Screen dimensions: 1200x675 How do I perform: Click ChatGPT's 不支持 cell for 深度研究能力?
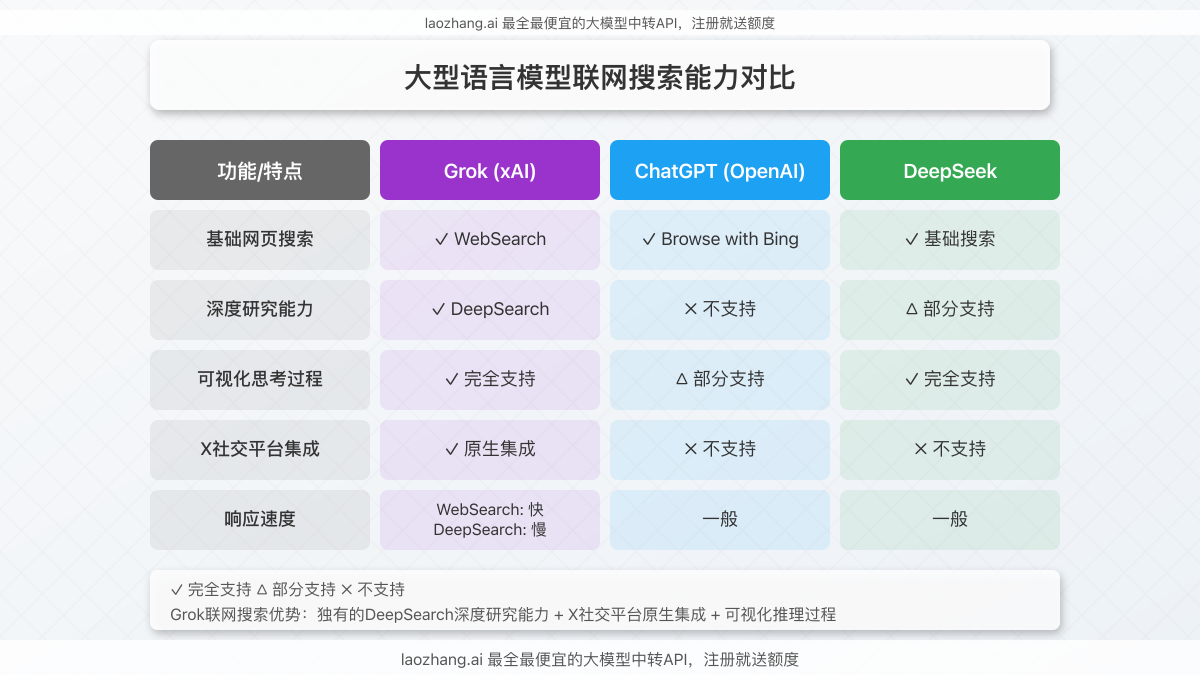[x=720, y=310]
